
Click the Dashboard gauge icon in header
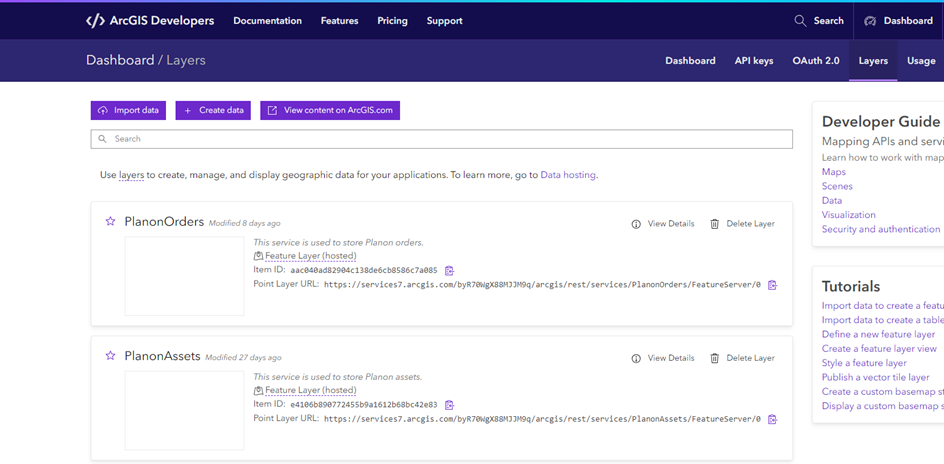pyautogui.click(x=870, y=21)
